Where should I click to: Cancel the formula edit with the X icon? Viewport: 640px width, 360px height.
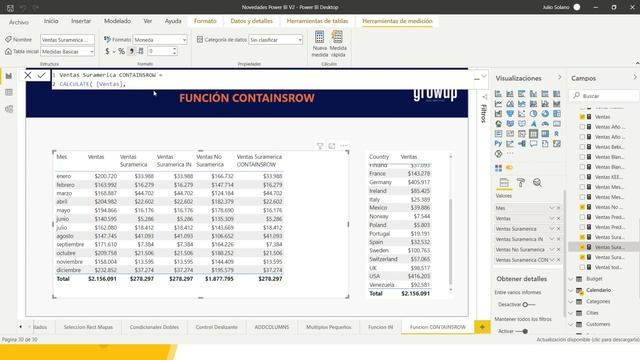pyautogui.click(x=28, y=75)
